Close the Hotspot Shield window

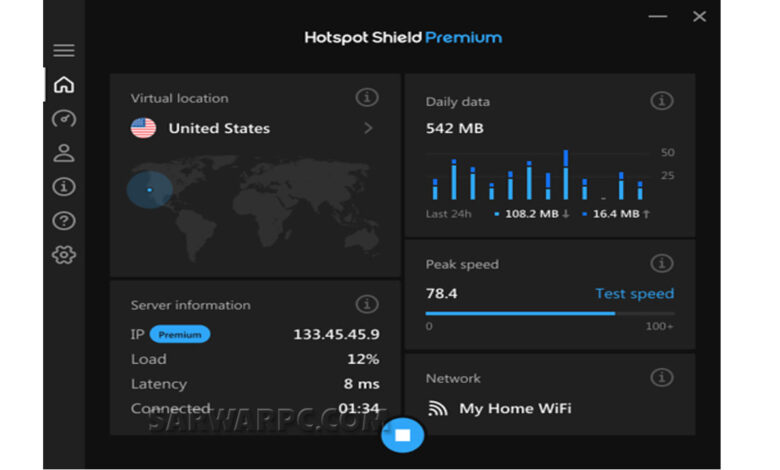(x=699, y=16)
